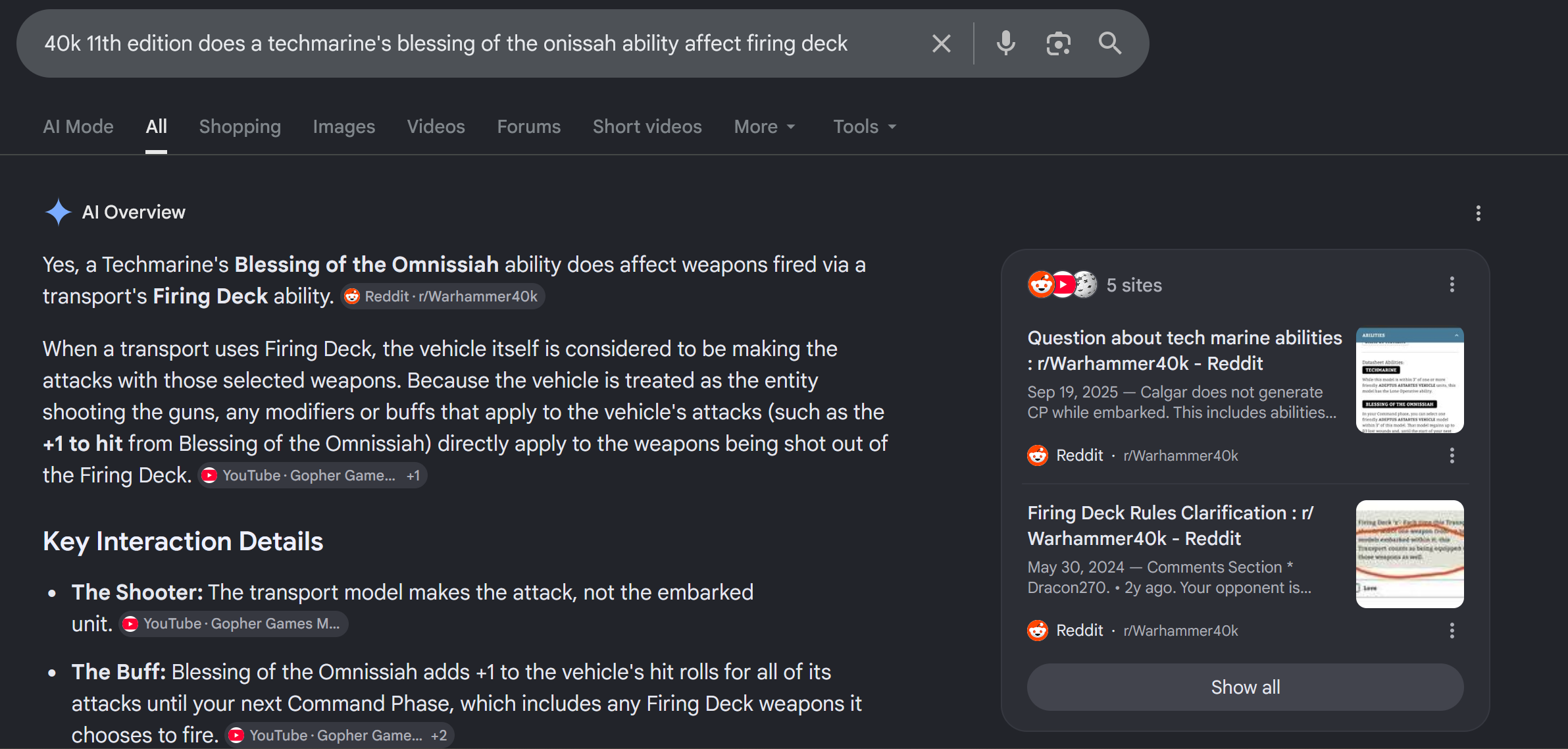The height and width of the screenshot is (749, 1568).
Task: Expand the +1 sources chip after Gopher Game
Action: point(413,476)
